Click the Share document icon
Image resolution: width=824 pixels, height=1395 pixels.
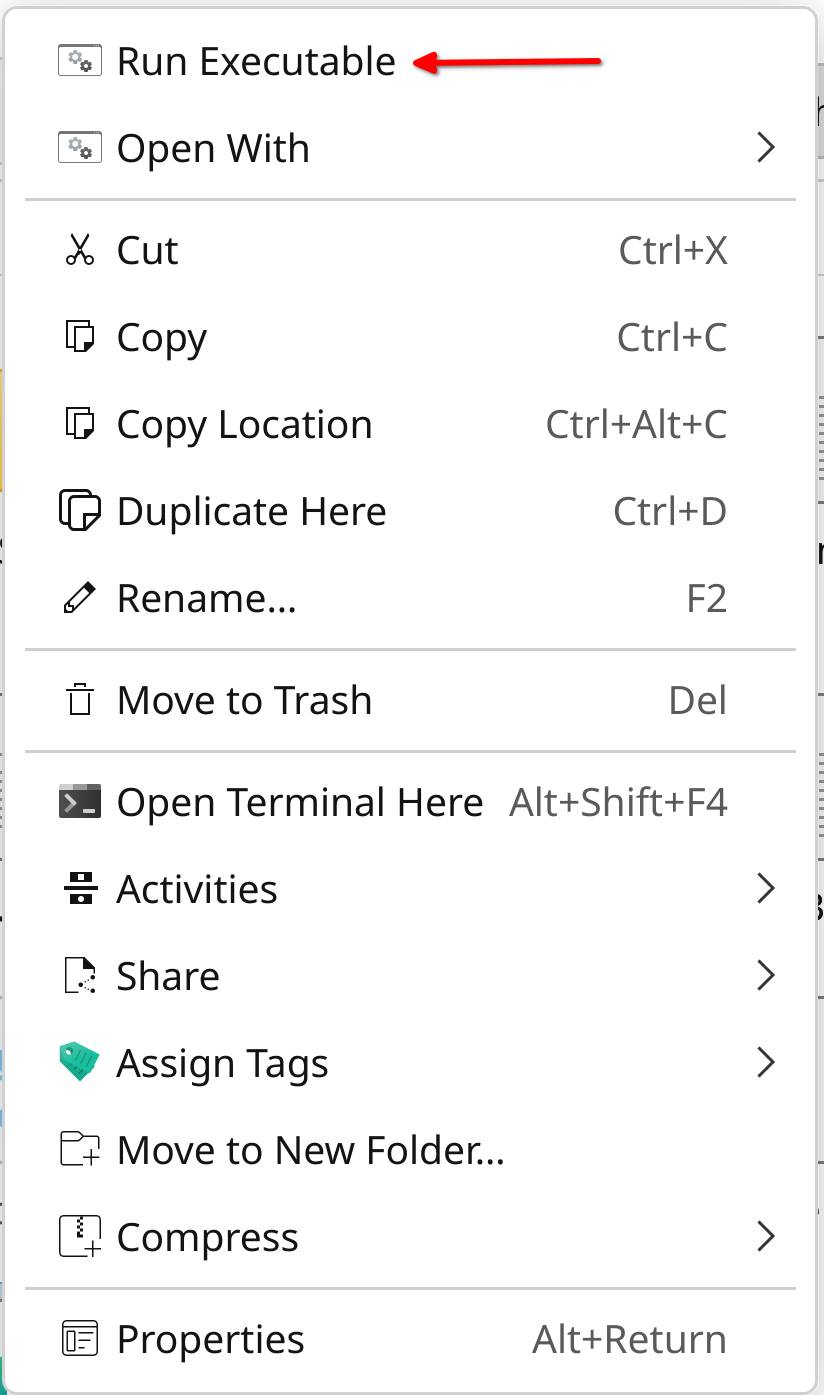(80, 976)
